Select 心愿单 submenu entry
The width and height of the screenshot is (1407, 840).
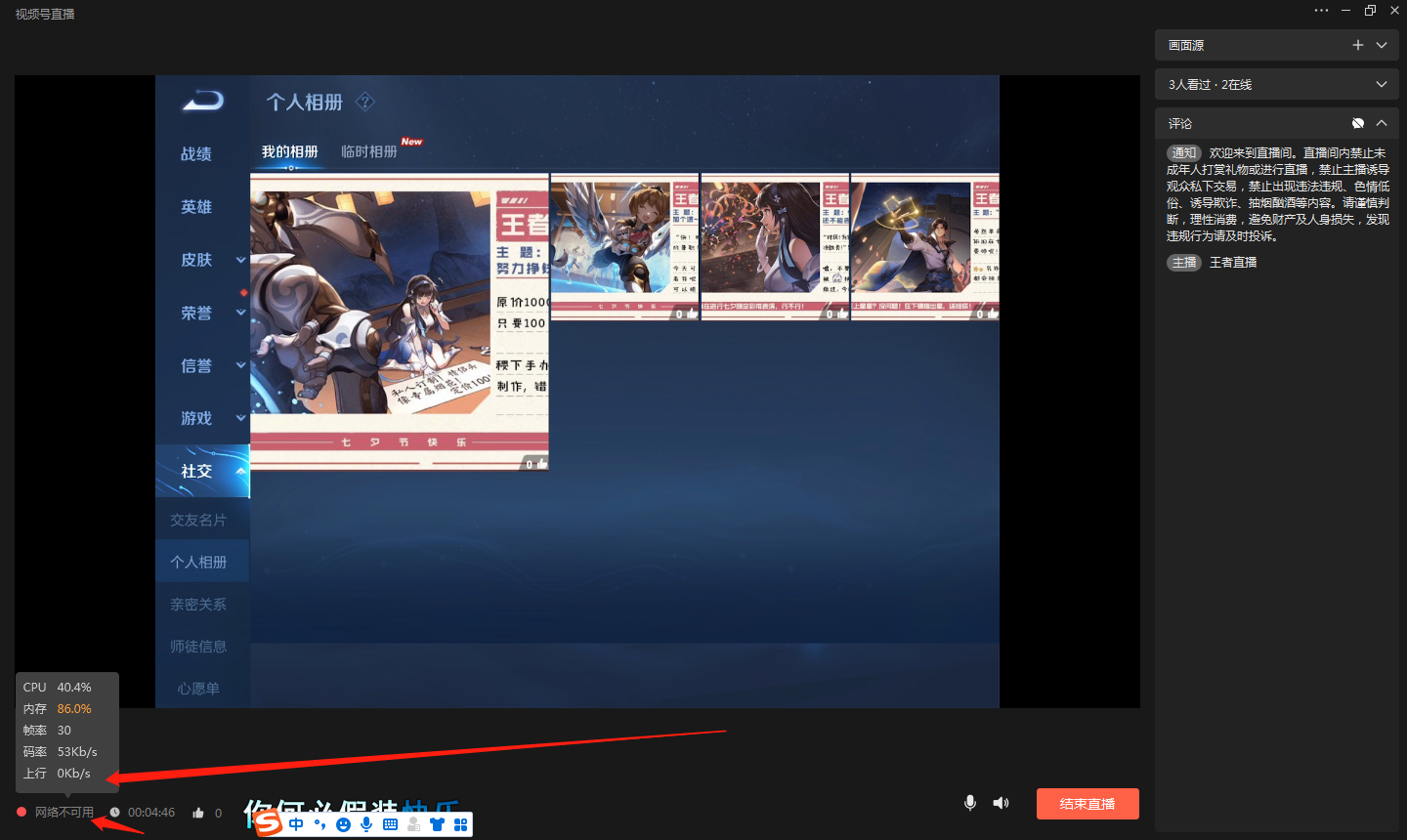198,688
